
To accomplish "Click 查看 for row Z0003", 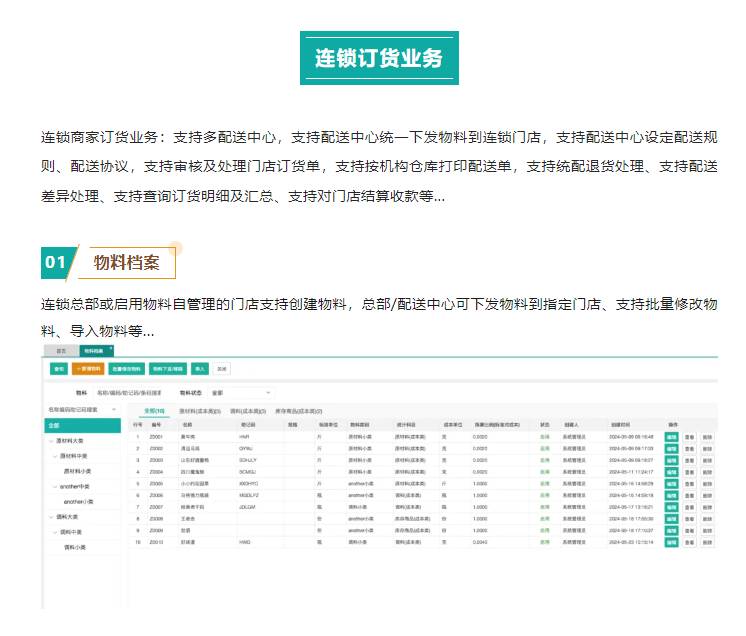I will pyautogui.click(x=689, y=460).
